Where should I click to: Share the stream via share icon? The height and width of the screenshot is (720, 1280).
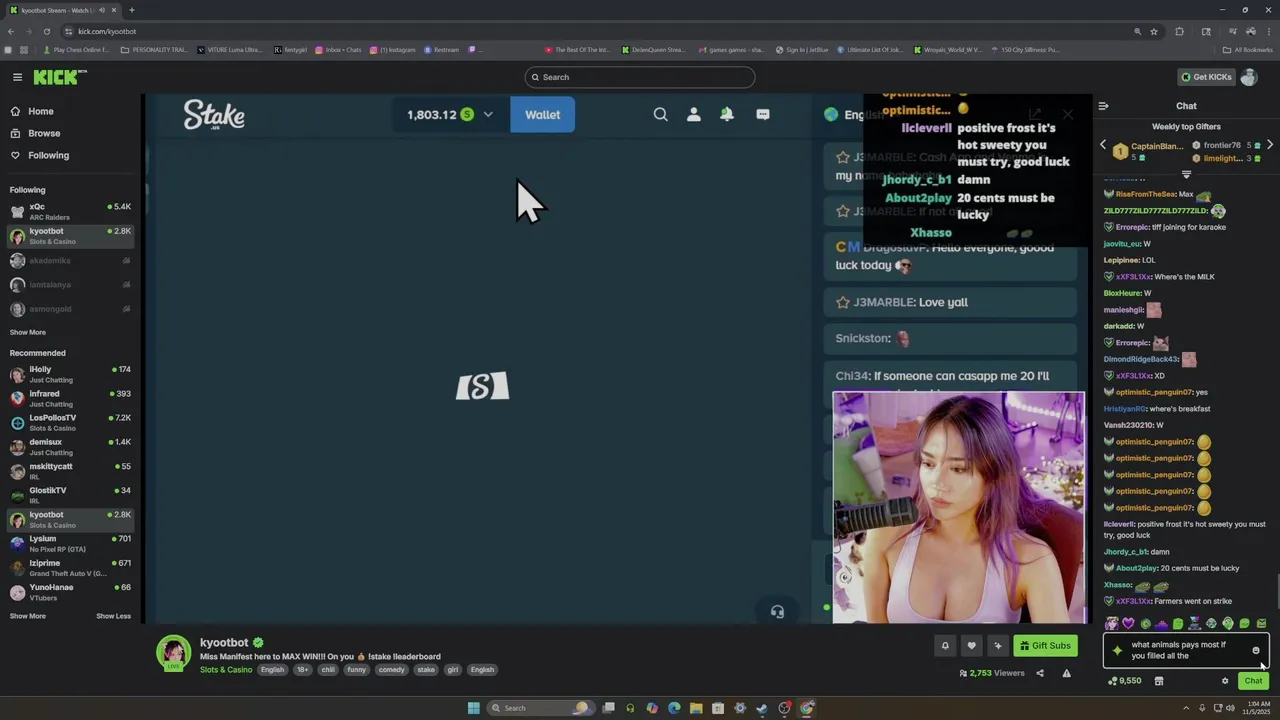[1040, 673]
